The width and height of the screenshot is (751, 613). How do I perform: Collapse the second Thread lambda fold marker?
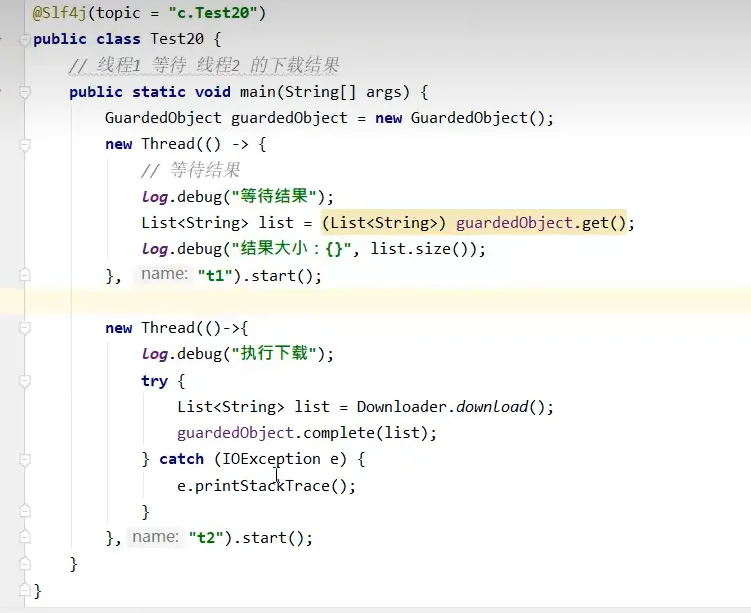point(24,329)
